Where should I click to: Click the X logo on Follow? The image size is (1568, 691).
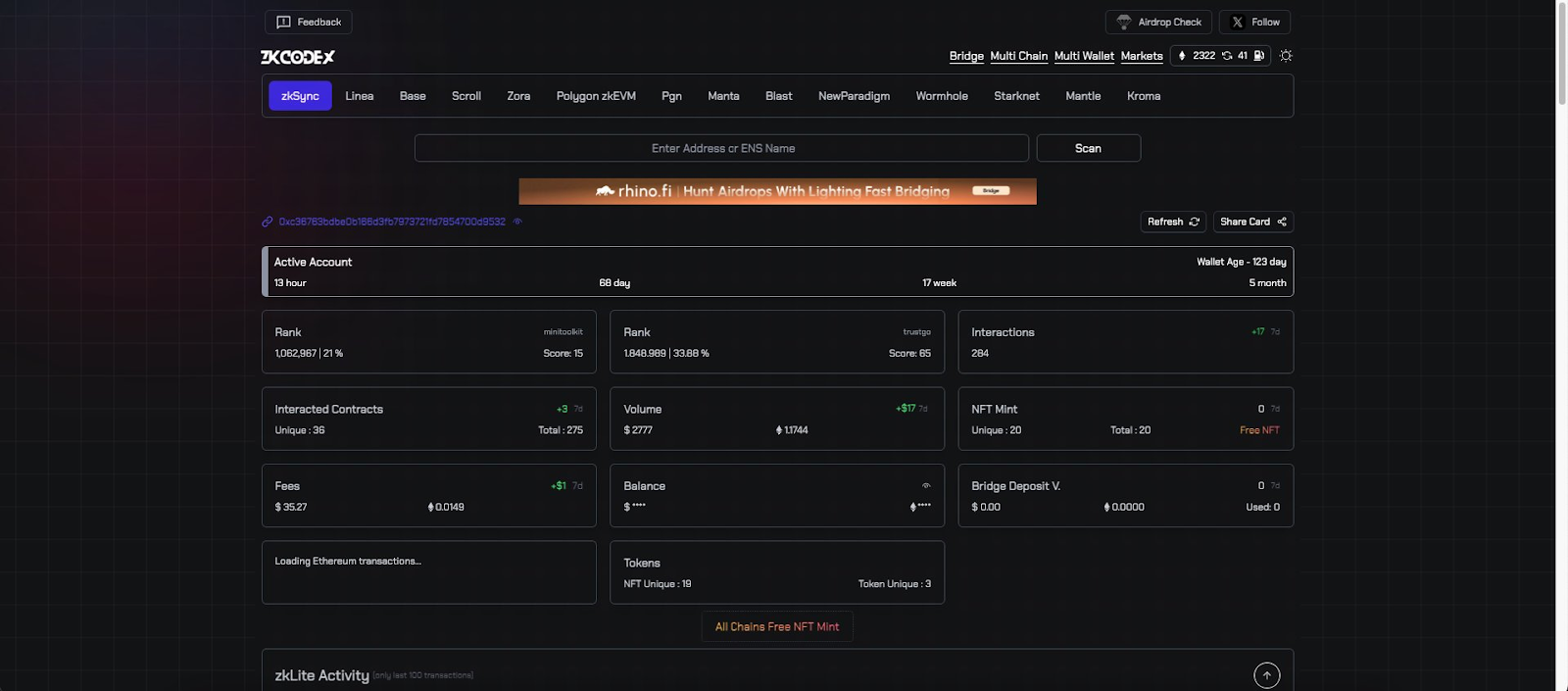click(x=1238, y=22)
